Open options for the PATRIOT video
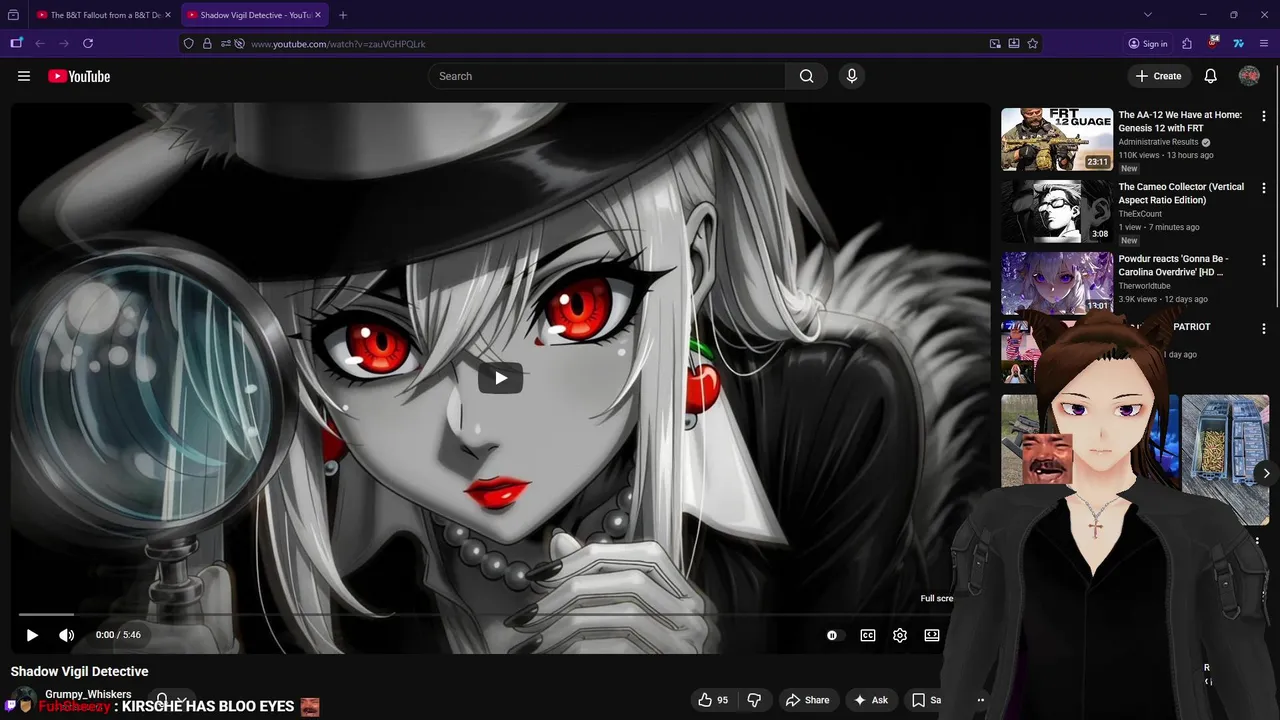 point(1263,328)
